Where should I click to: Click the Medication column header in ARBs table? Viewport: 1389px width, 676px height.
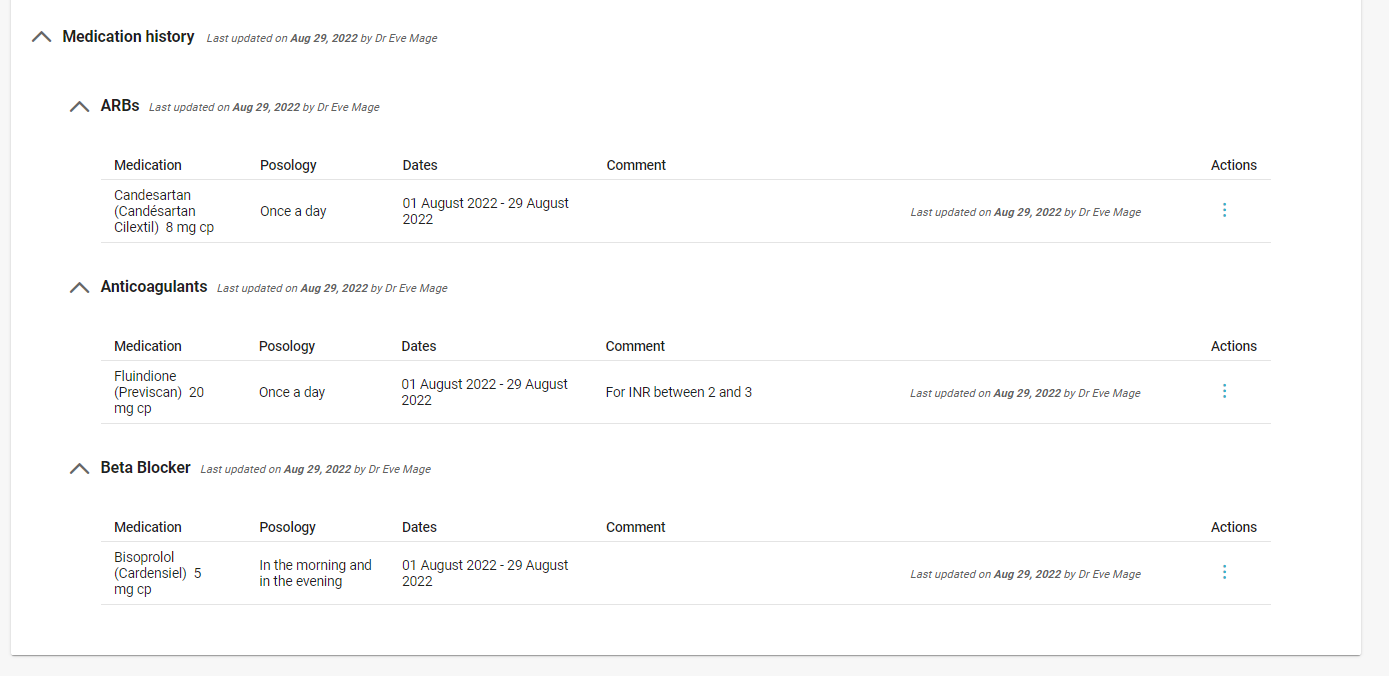pos(147,165)
